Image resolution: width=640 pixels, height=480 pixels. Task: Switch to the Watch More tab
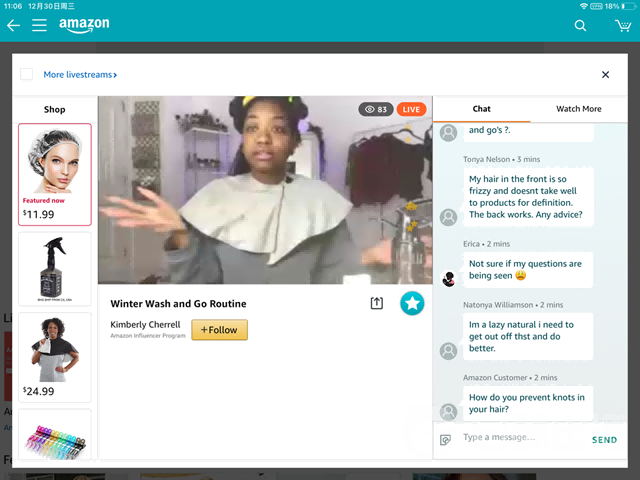click(578, 109)
